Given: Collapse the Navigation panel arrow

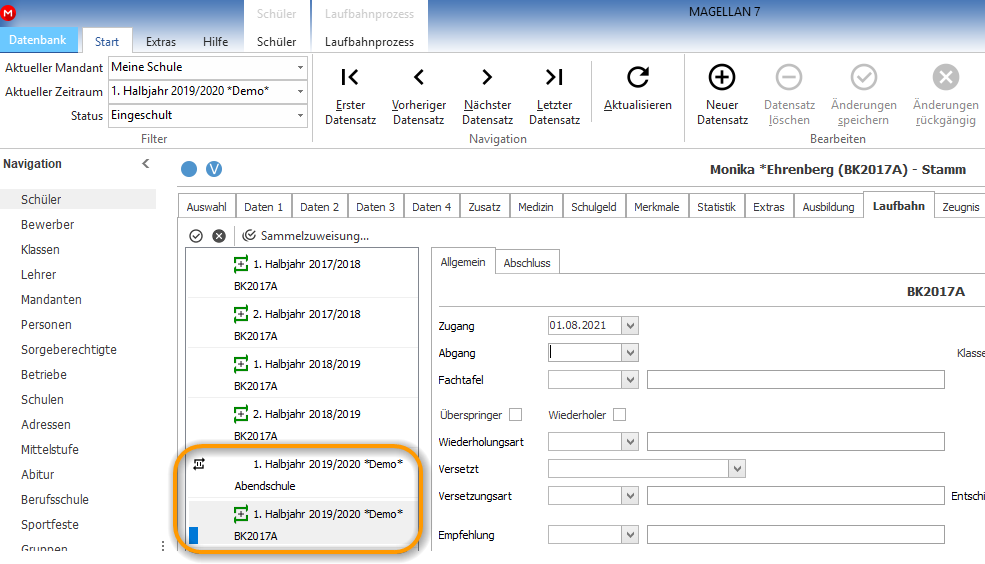Looking at the screenshot, I should point(146,164).
